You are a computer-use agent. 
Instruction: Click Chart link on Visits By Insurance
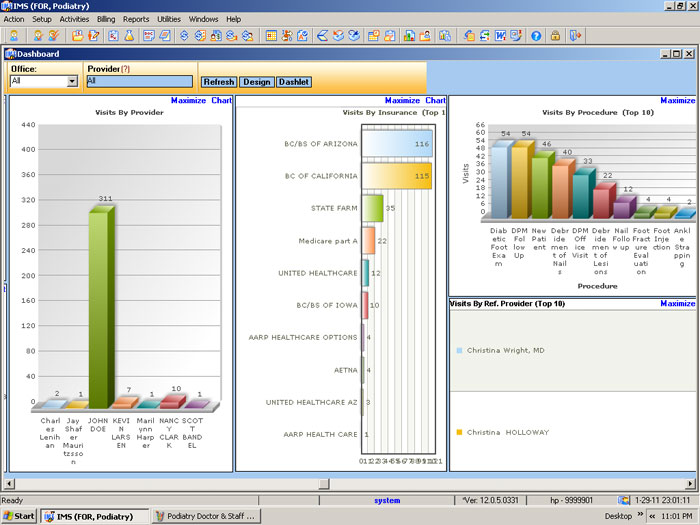[x=435, y=100]
